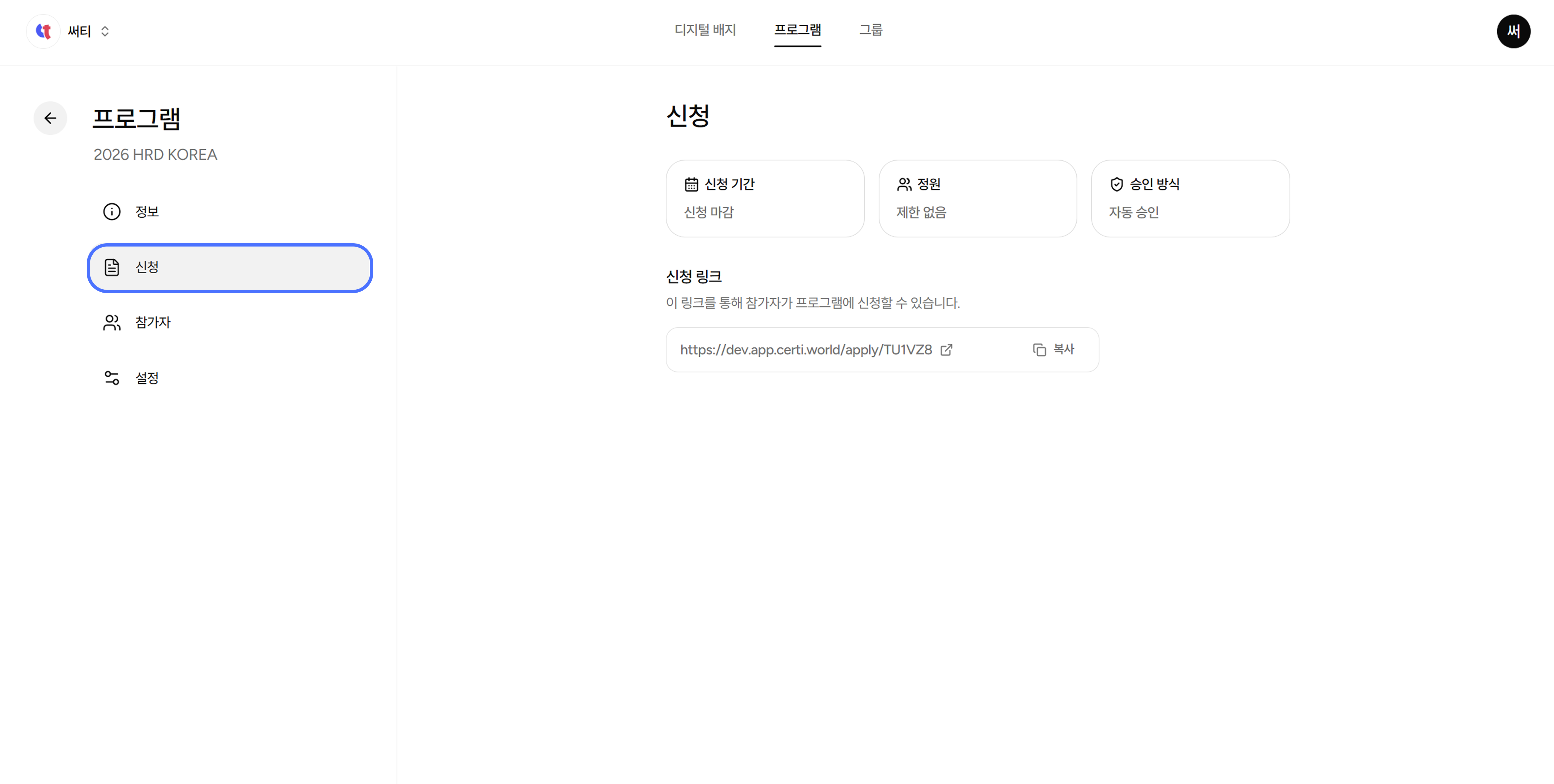Open the 참가자 sidebar item

230,323
